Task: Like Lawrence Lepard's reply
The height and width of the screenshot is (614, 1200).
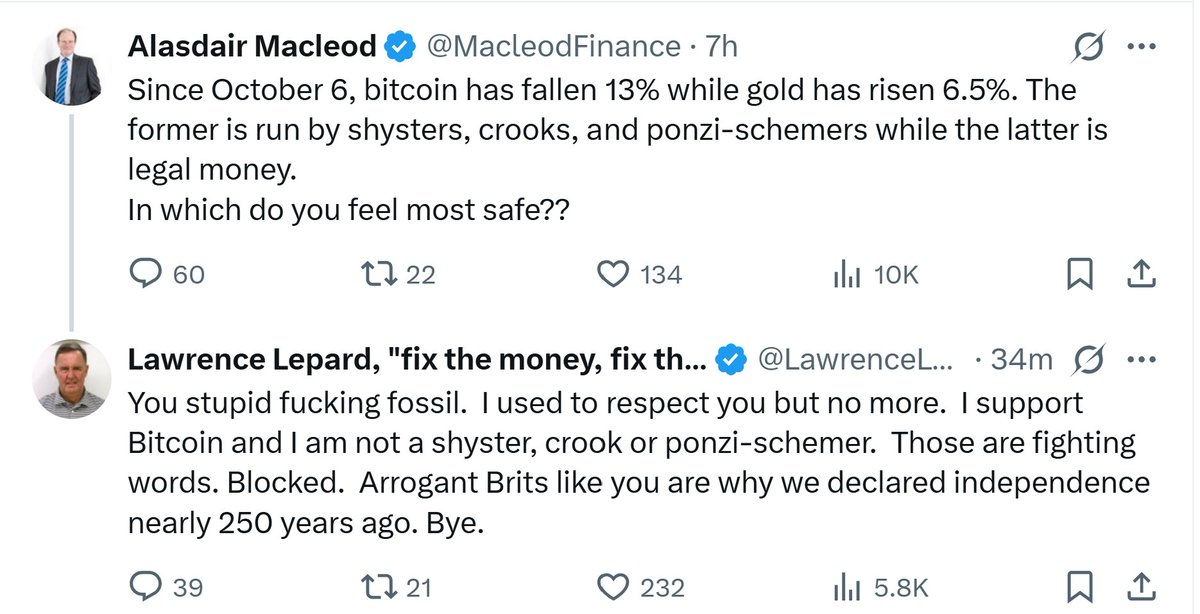Action: (x=613, y=587)
